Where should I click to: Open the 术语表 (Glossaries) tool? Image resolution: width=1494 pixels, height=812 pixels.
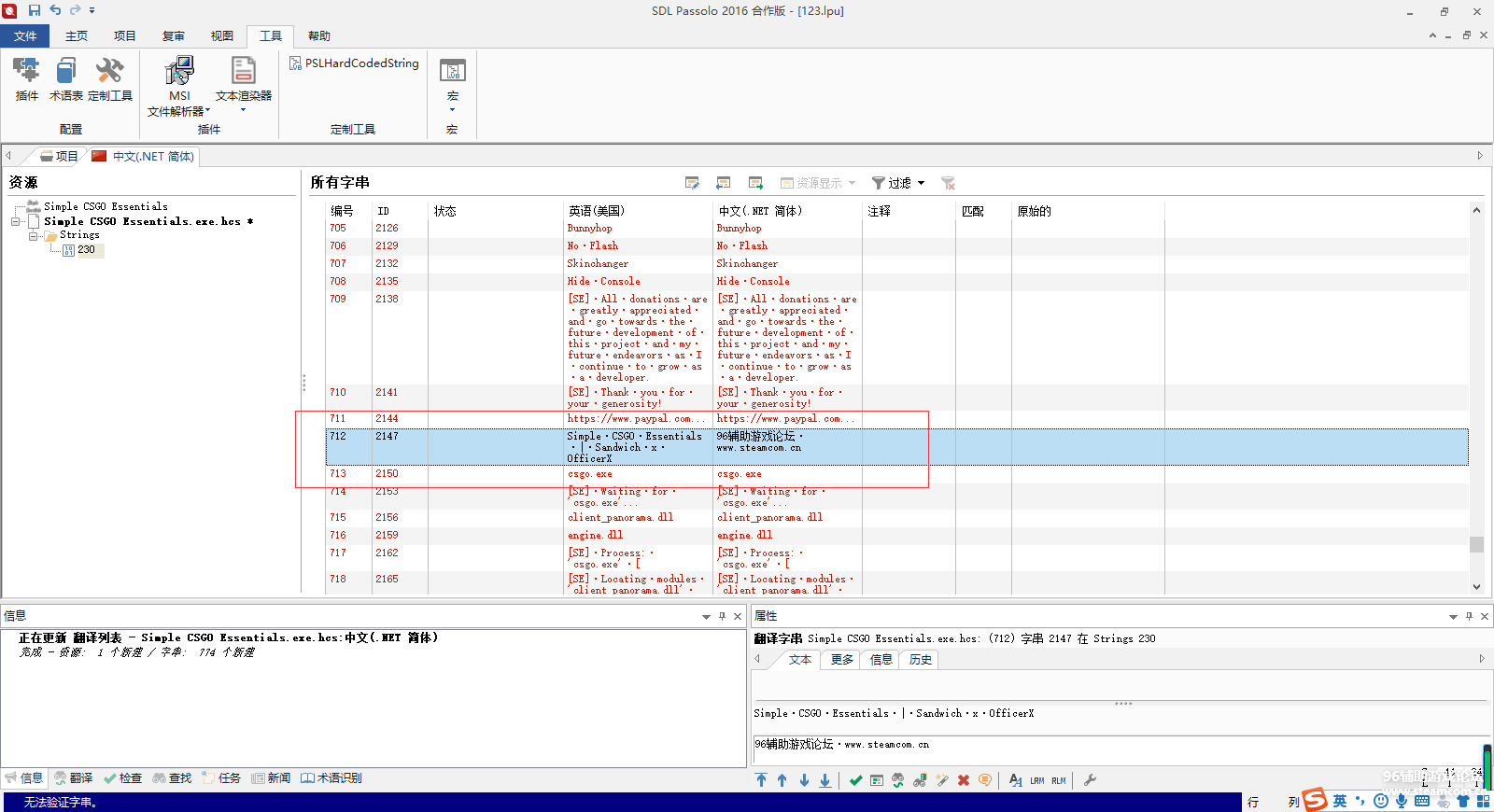[x=65, y=79]
